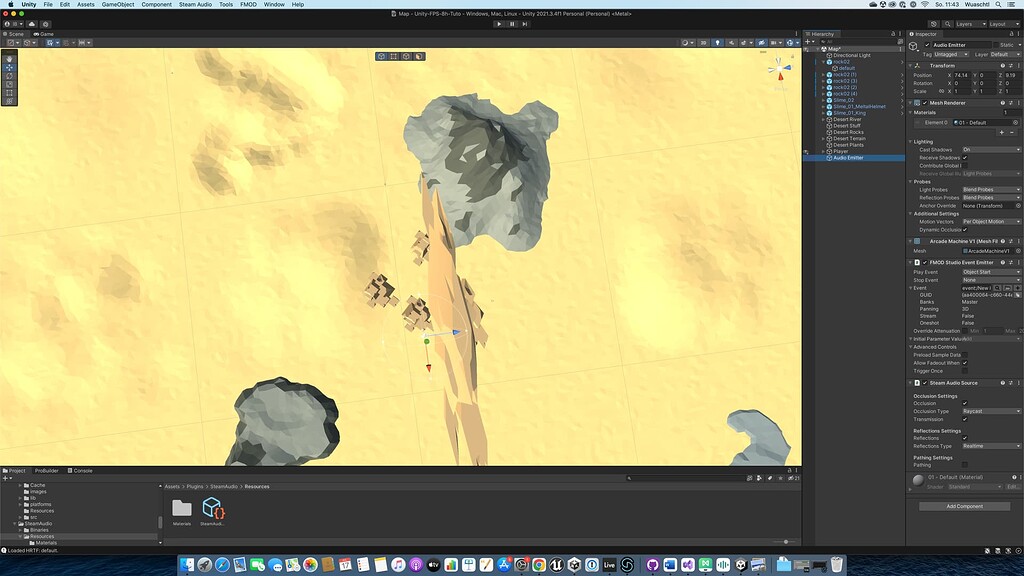Click the Add Component button
Image resolution: width=1024 pixels, height=576 pixels.
point(965,506)
